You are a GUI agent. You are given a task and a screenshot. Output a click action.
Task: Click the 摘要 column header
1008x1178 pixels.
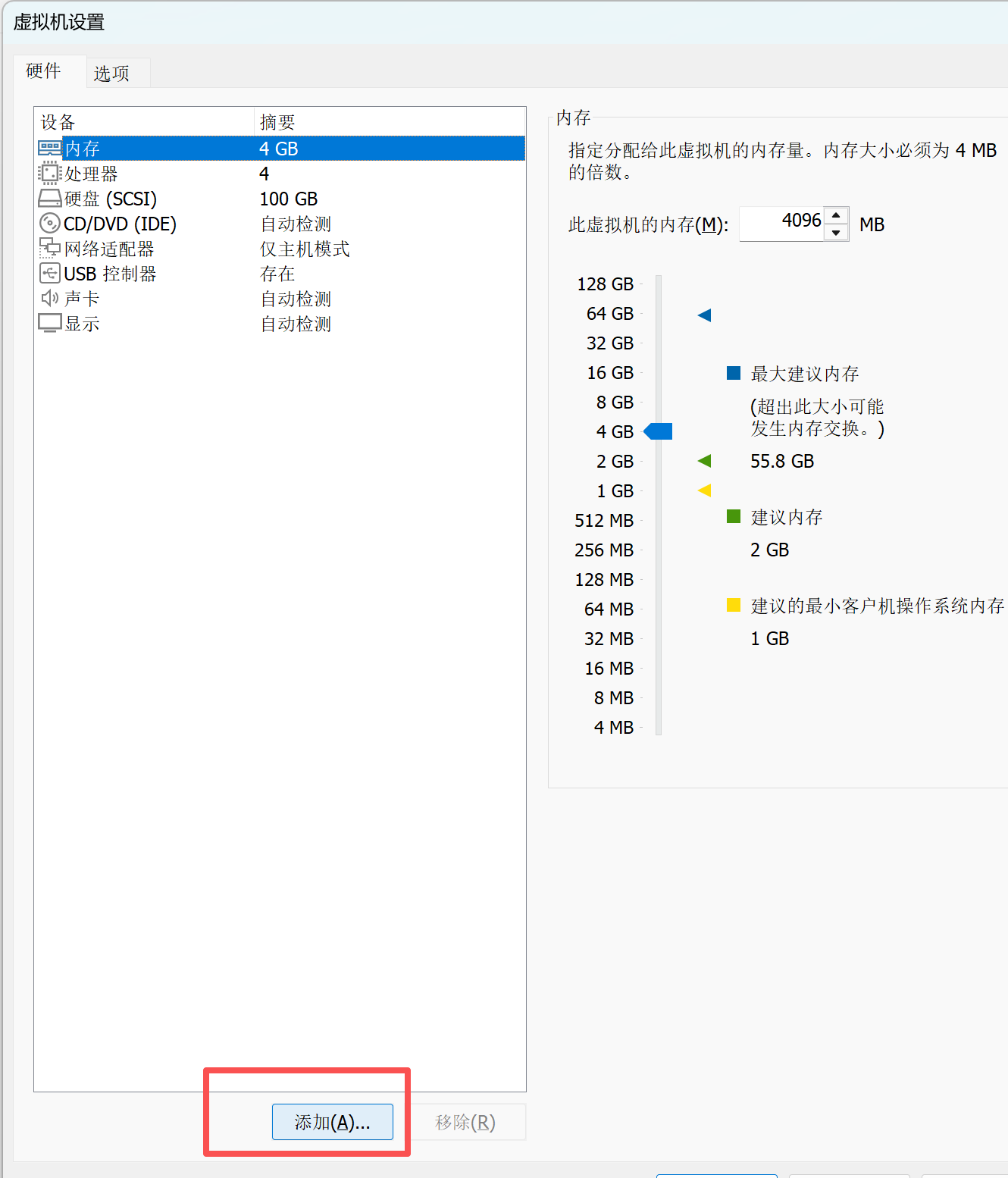tap(390, 122)
